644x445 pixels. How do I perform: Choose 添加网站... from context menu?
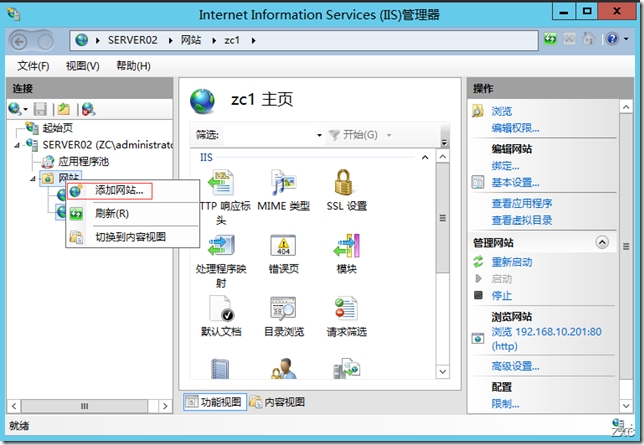pos(133,190)
